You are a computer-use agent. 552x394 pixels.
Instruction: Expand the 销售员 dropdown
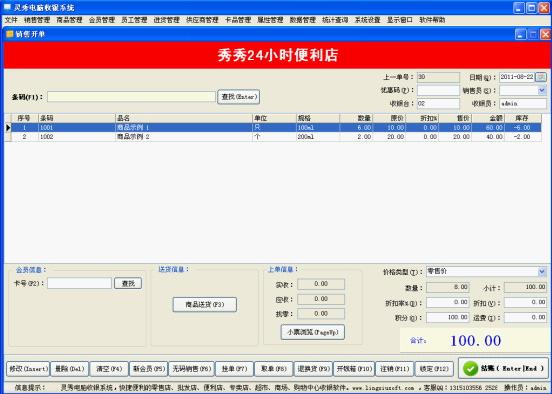pos(542,90)
